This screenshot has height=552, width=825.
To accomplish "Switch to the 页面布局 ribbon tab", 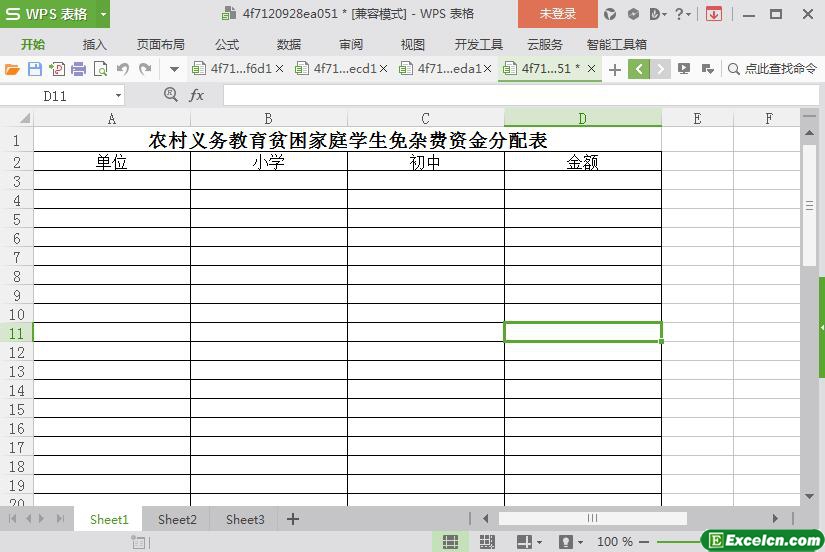I will coord(161,45).
